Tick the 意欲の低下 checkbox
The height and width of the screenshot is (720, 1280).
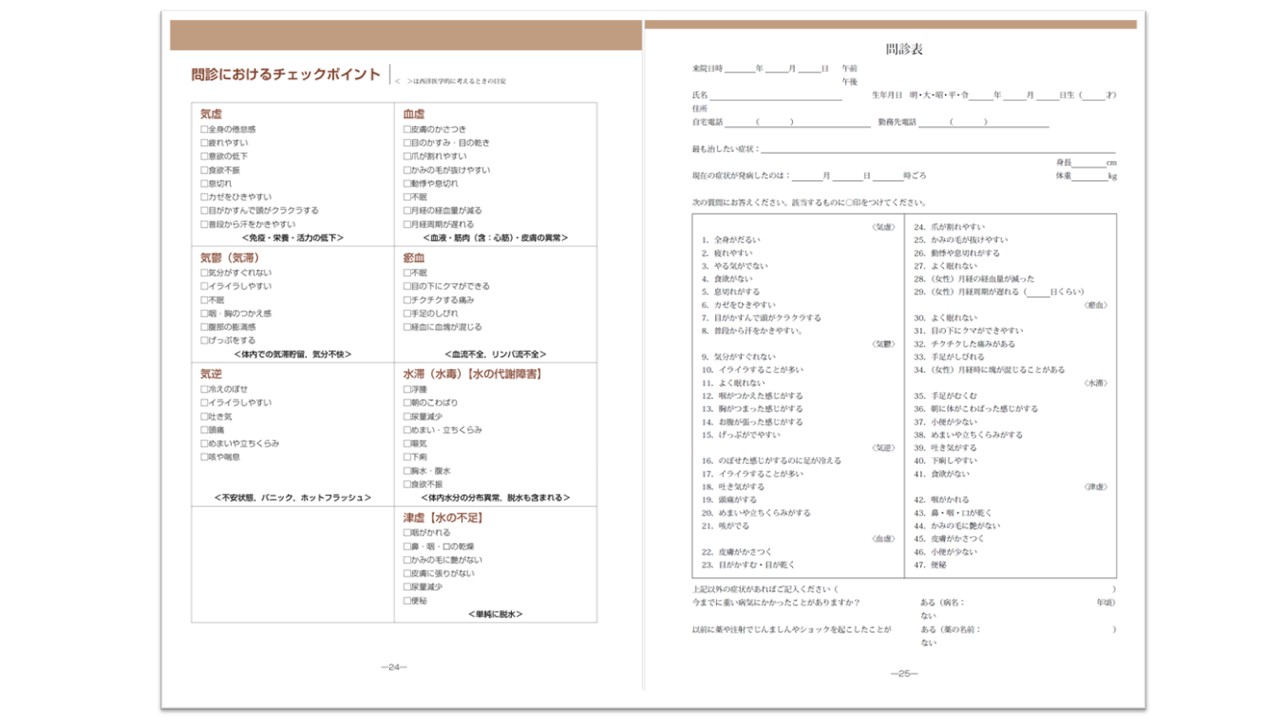[x=204, y=157]
